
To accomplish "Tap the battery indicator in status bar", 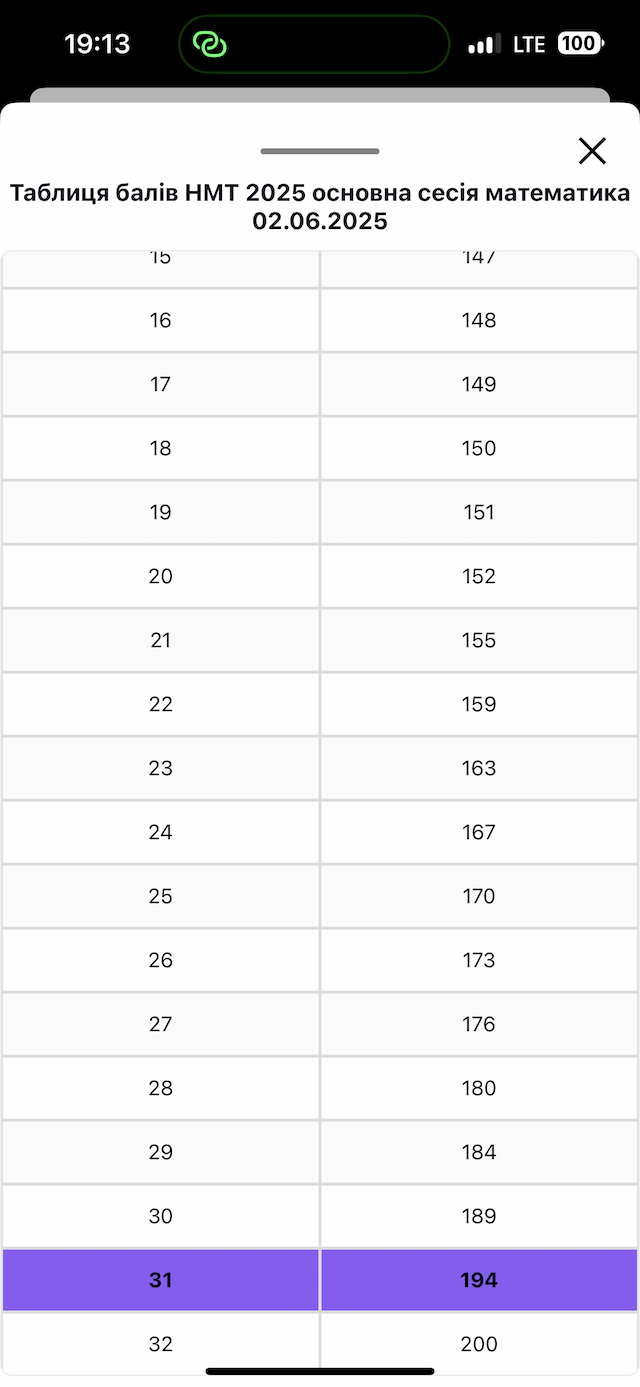I will coord(580,44).
